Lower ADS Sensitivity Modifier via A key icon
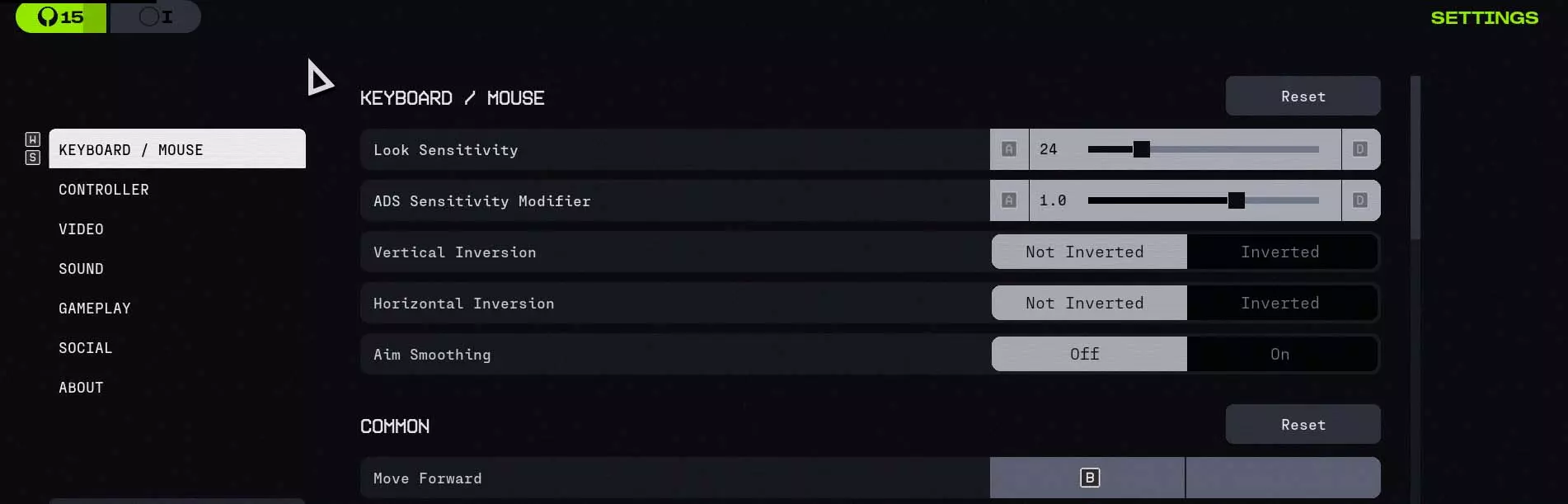Image resolution: width=1568 pixels, height=504 pixels. tap(1008, 200)
